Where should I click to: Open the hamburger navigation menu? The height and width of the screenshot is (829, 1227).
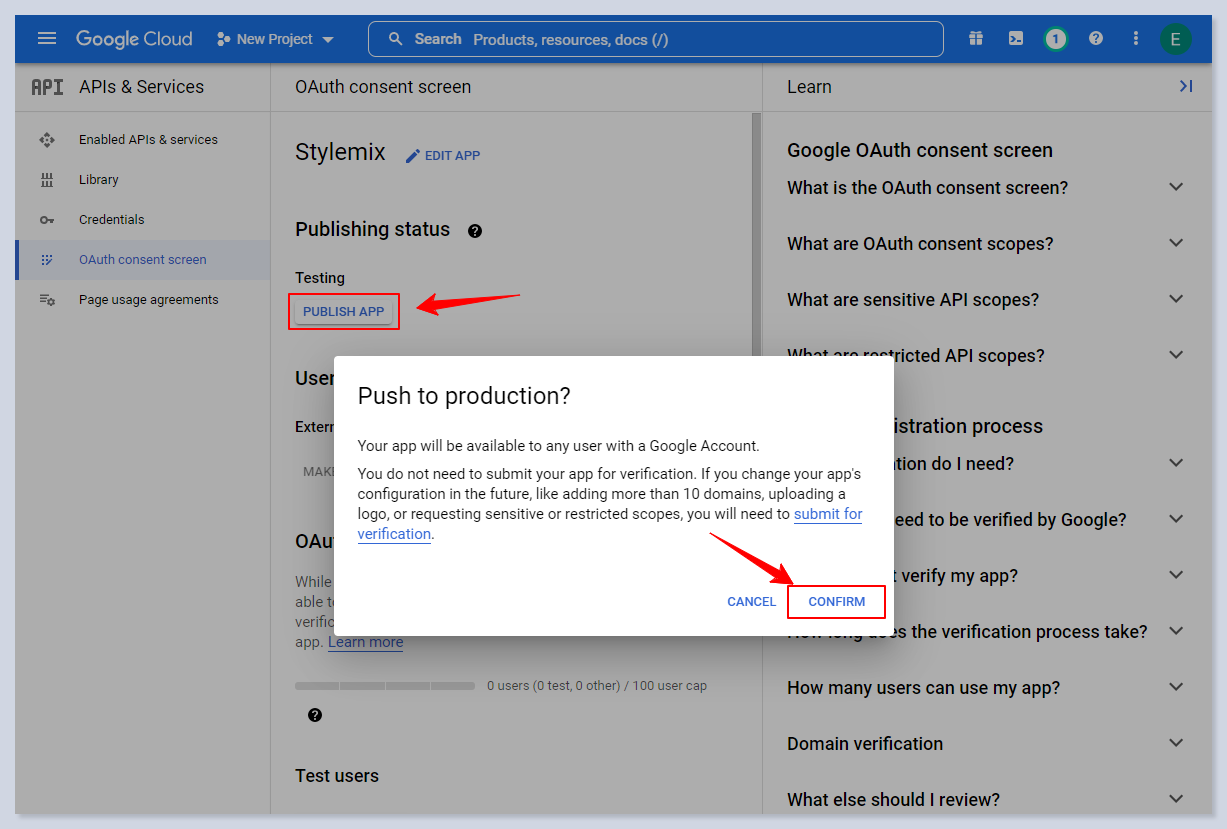[47, 39]
